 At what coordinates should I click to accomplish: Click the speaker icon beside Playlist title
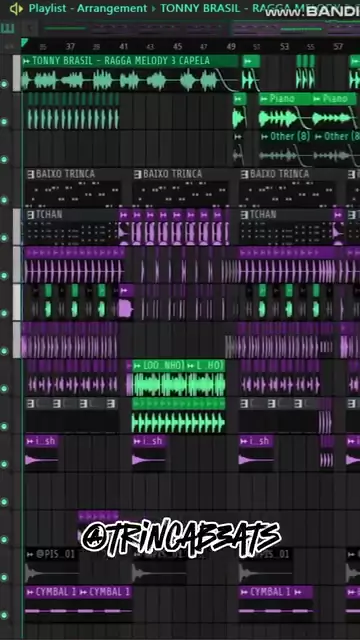point(16,9)
